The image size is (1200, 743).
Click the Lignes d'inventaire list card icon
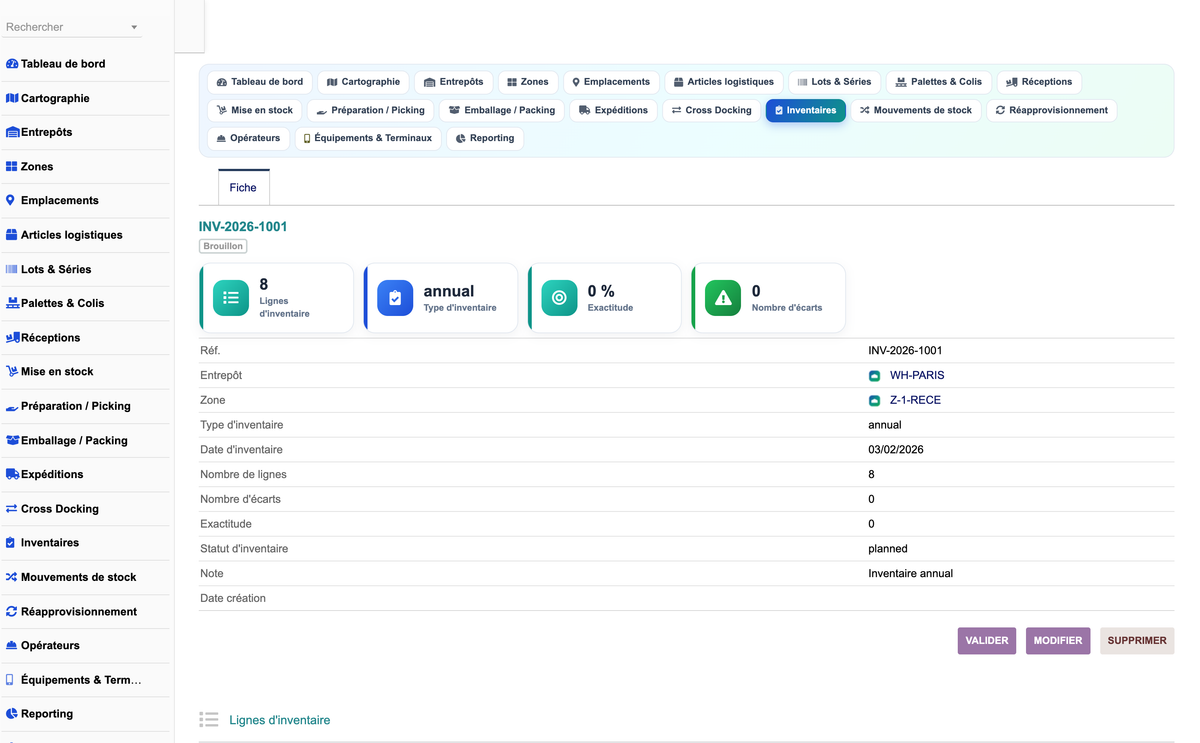tap(231, 298)
